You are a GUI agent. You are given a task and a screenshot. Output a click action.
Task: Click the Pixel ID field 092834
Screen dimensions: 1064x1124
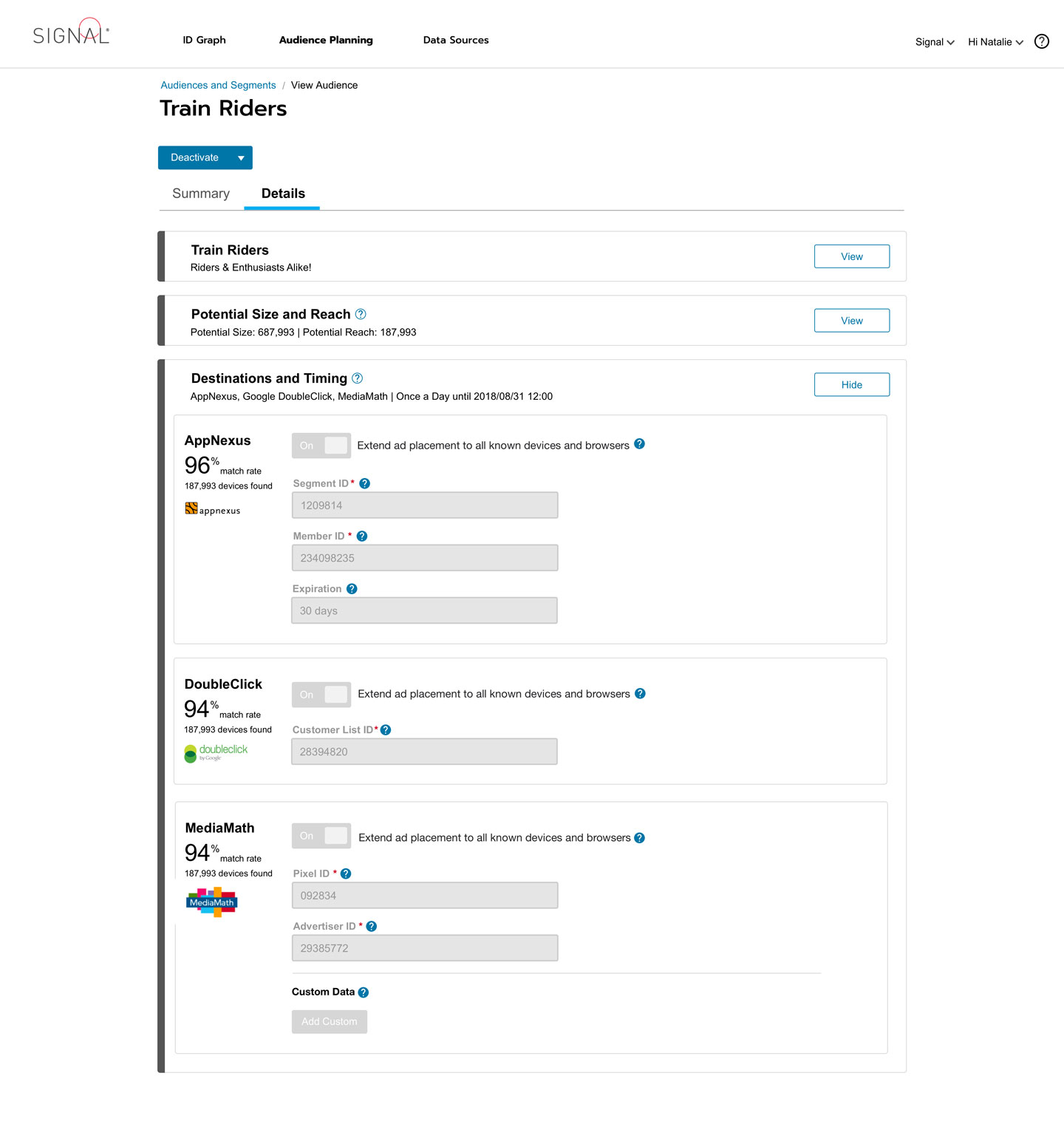pyautogui.click(x=425, y=896)
